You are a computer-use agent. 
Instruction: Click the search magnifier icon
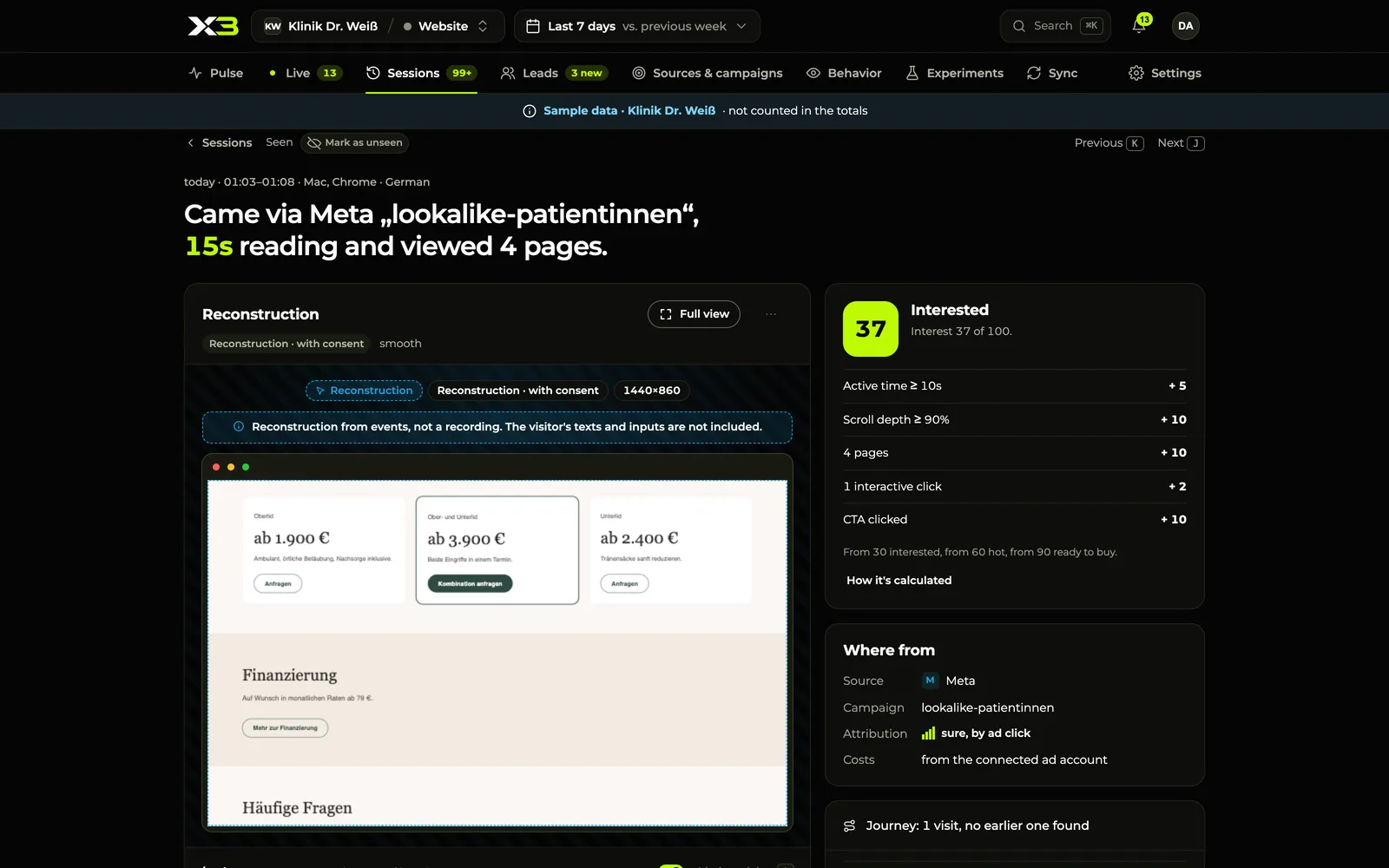point(1019,26)
